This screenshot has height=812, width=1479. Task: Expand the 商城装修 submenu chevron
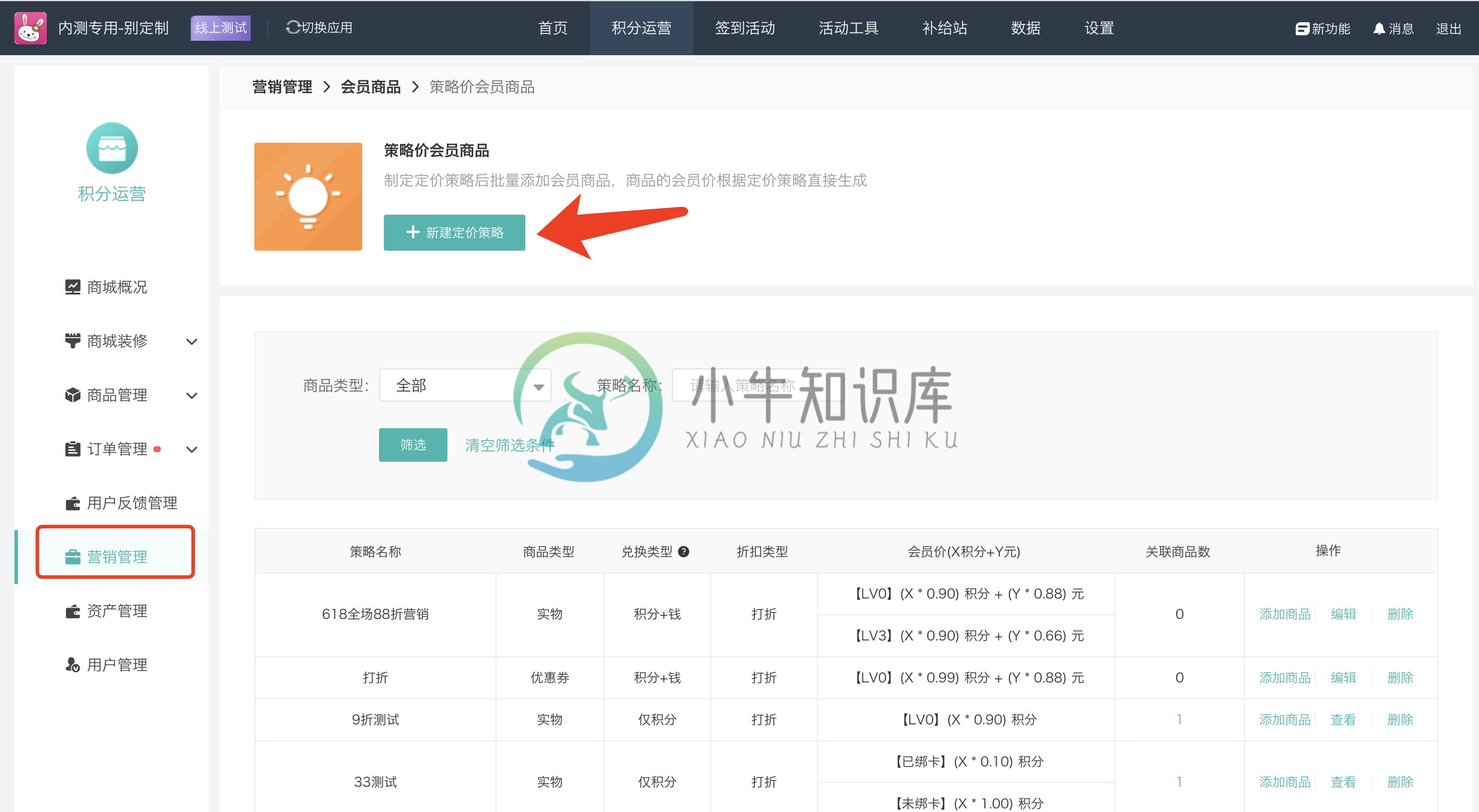[x=192, y=341]
